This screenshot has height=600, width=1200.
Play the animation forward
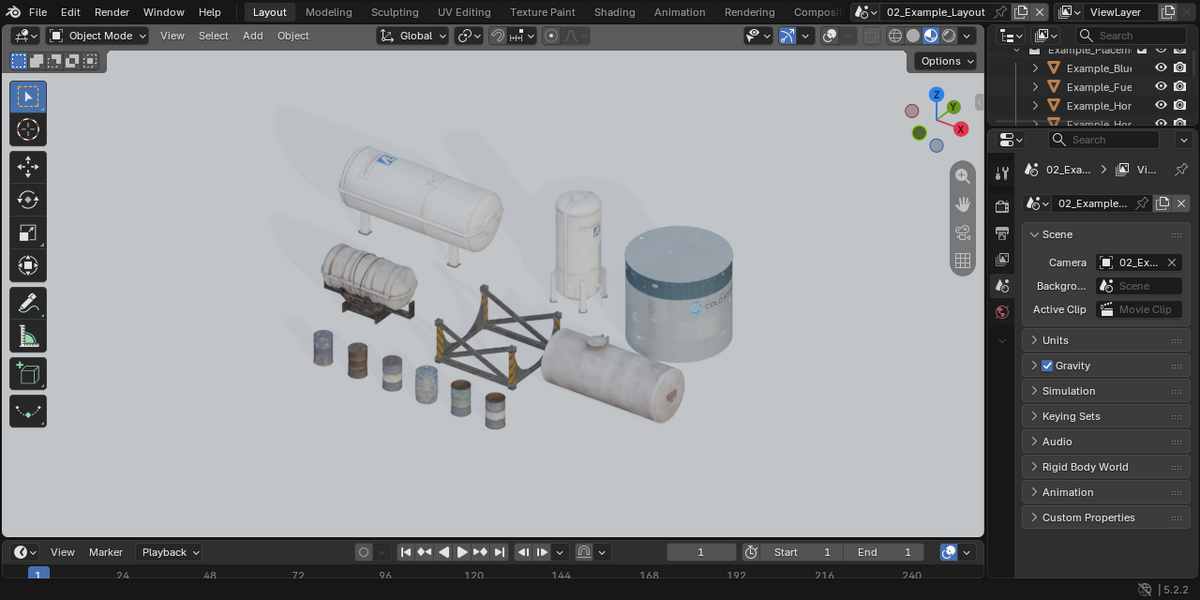point(462,552)
